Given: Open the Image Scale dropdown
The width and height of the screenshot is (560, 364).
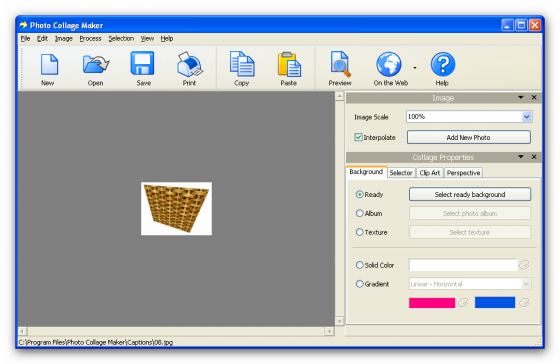Looking at the screenshot, I should (526, 117).
